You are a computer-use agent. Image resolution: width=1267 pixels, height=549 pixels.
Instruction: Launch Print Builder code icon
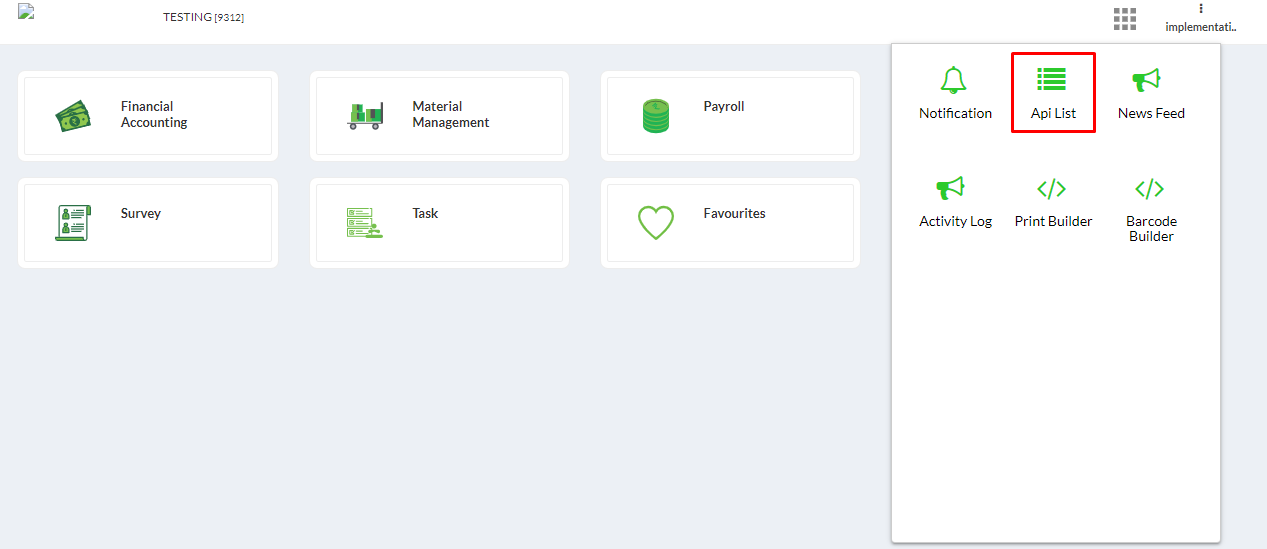coord(1051,188)
